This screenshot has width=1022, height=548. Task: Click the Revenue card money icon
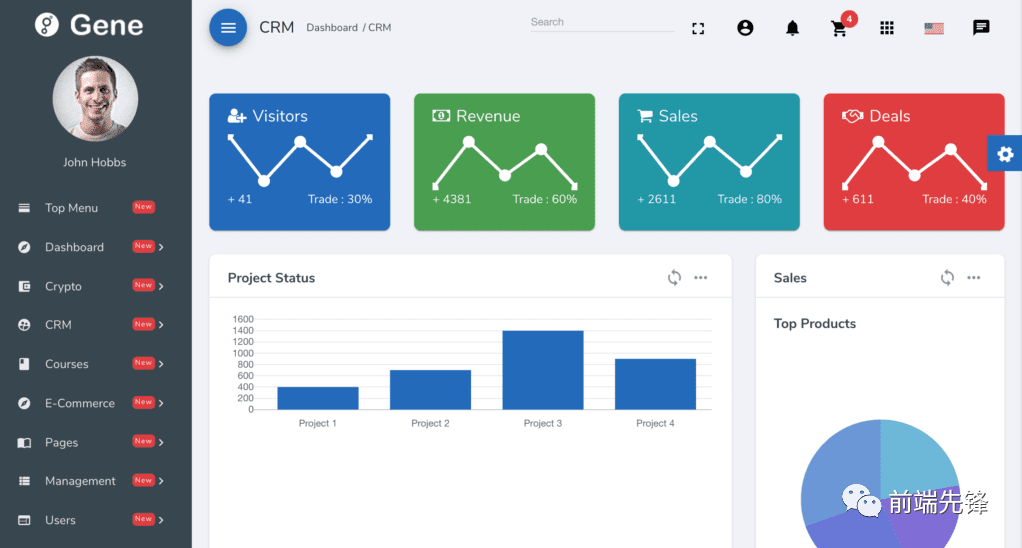tap(441, 115)
